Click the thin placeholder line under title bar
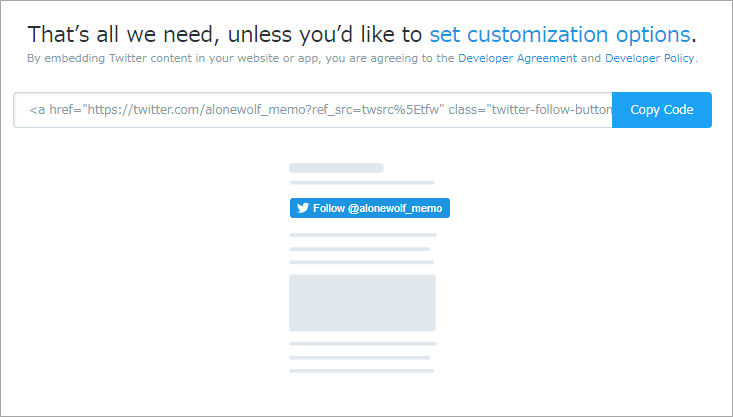 [x=362, y=183]
